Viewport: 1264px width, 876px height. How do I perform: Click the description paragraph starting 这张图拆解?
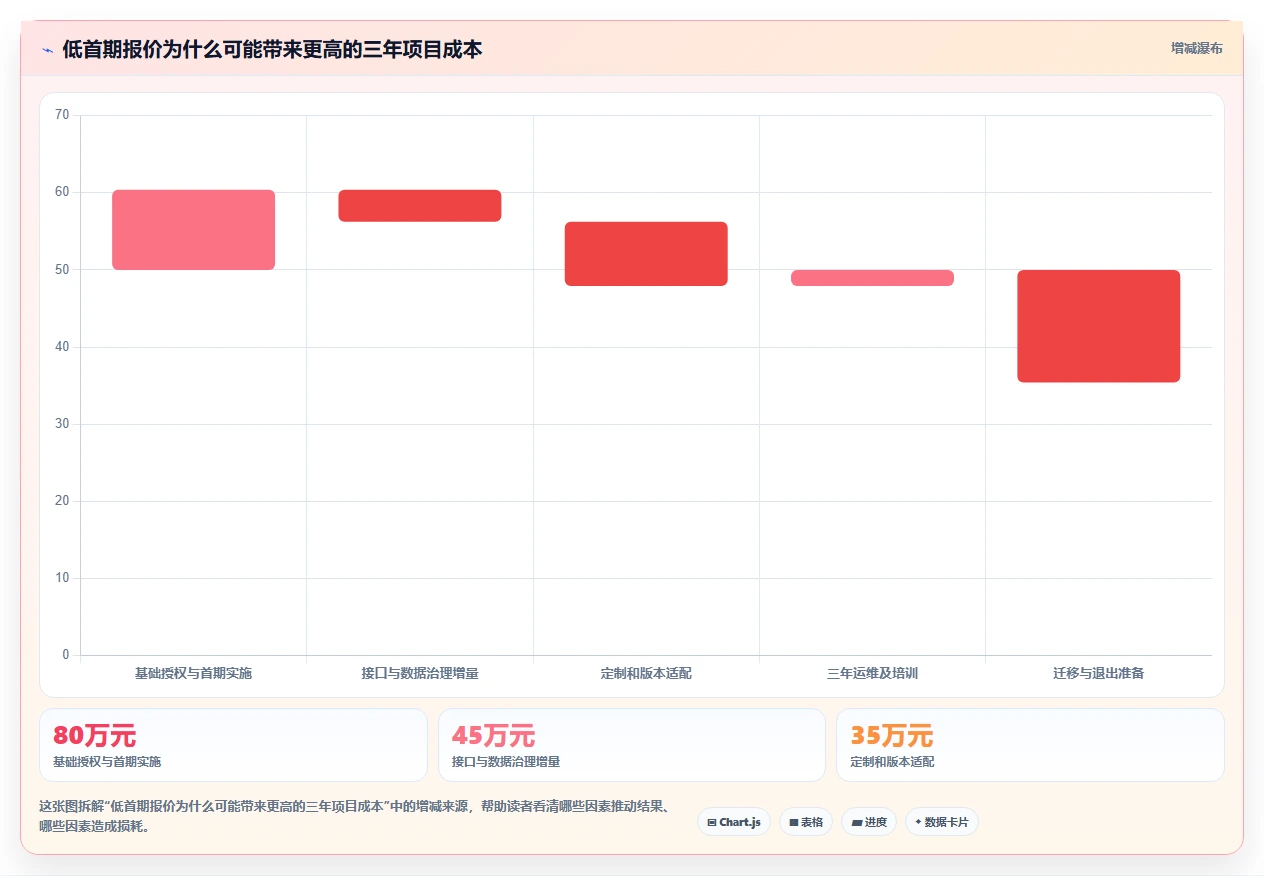click(x=354, y=816)
